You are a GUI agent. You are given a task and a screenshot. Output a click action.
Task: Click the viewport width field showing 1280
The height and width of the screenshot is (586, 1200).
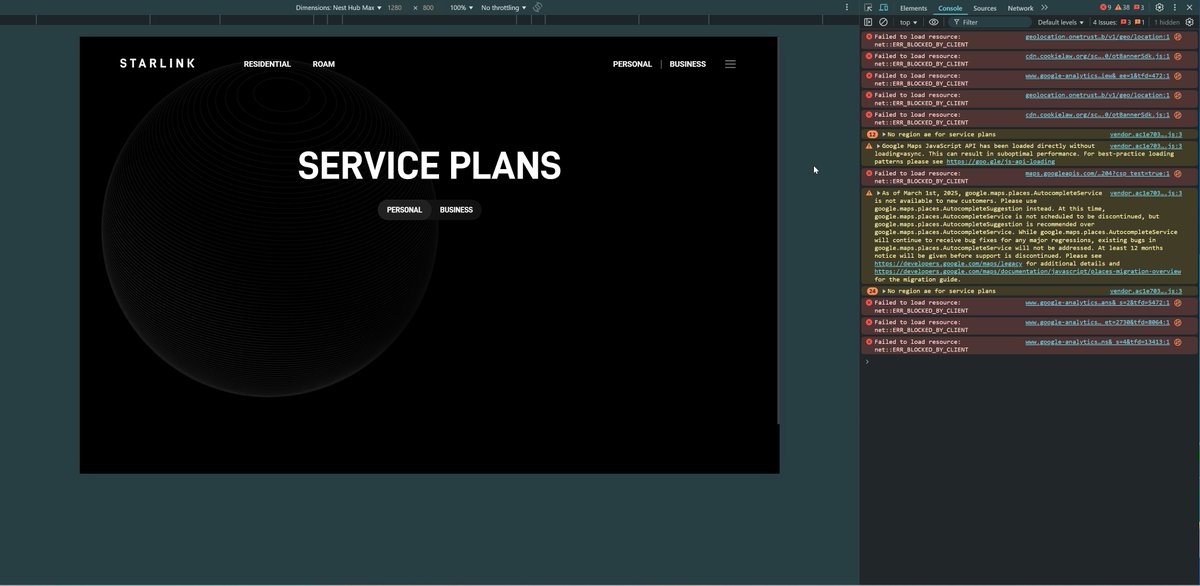[394, 7]
